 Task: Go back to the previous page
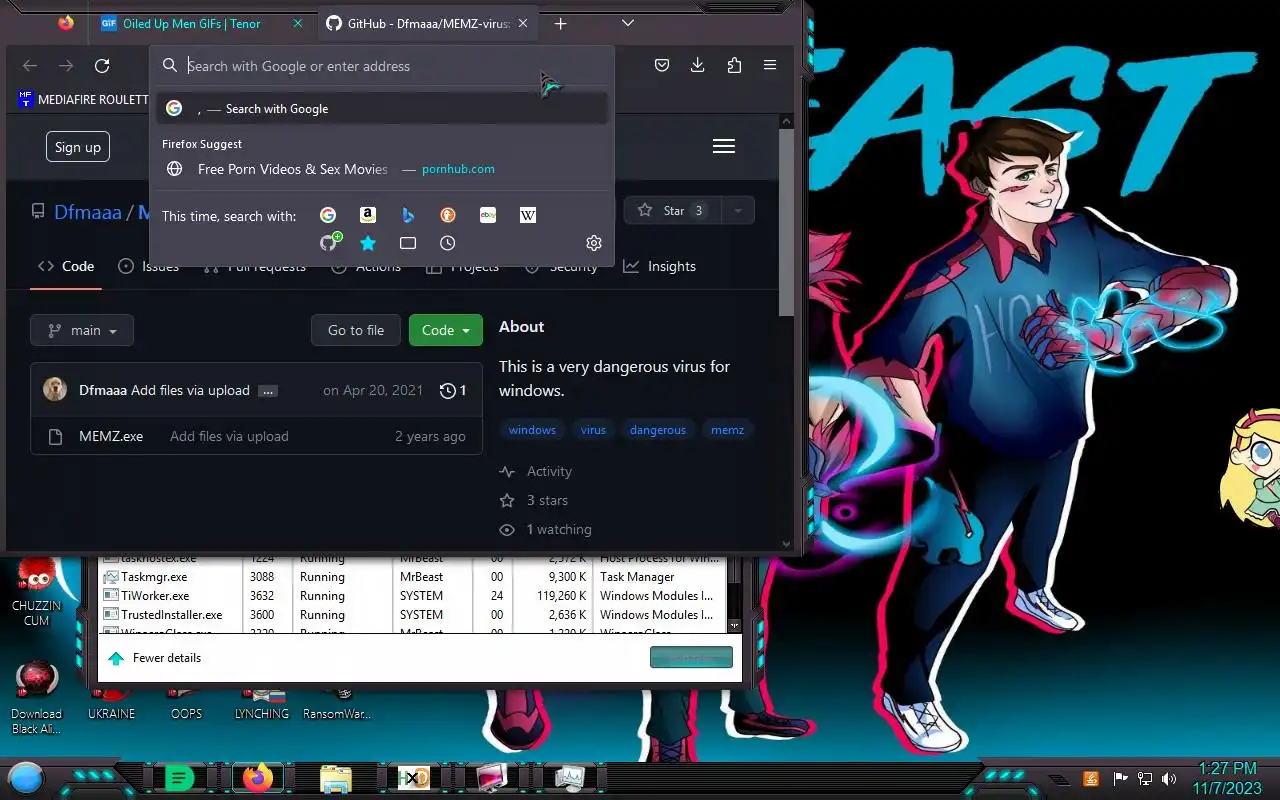click(30, 66)
